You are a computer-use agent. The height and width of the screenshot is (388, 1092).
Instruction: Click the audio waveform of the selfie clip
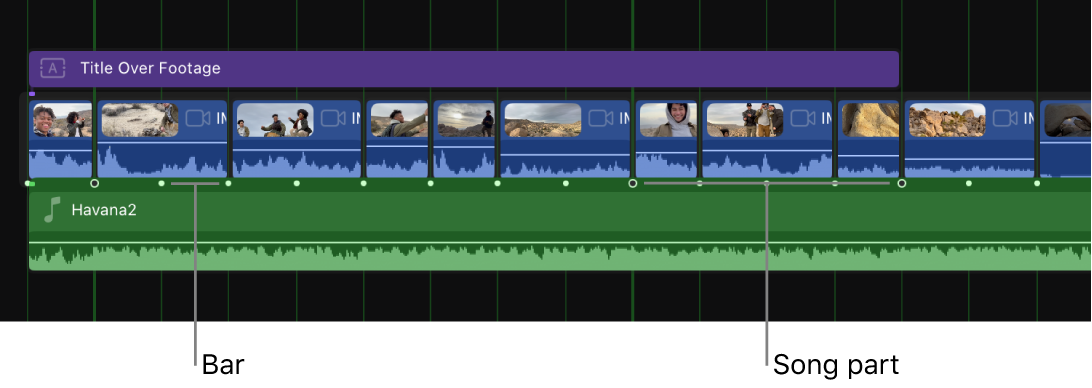(x=61, y=164)
